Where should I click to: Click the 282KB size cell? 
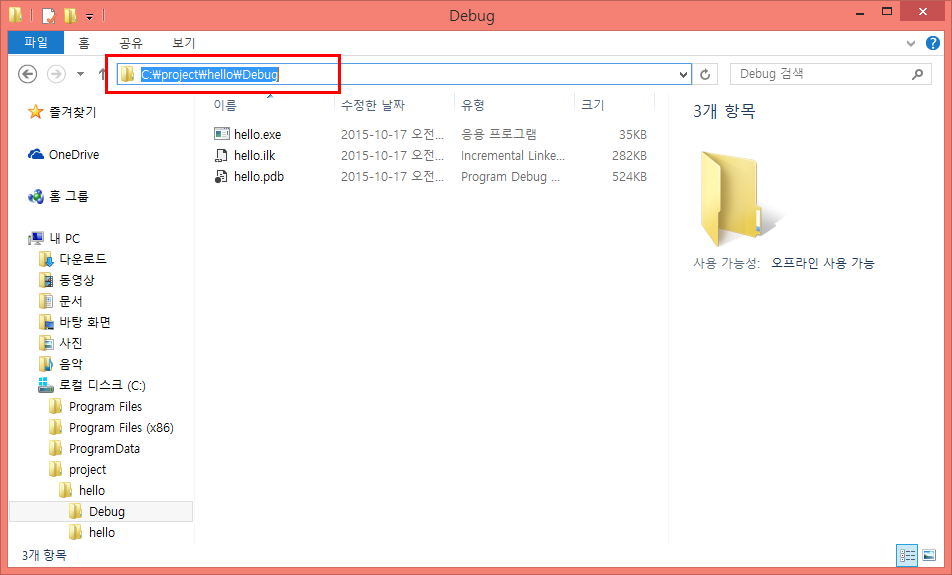pyautogui.click(x=629, y=155)
